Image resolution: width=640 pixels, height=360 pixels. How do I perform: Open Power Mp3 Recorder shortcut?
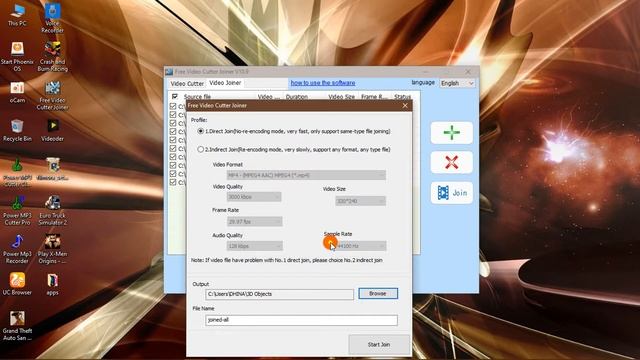point(17,249)
